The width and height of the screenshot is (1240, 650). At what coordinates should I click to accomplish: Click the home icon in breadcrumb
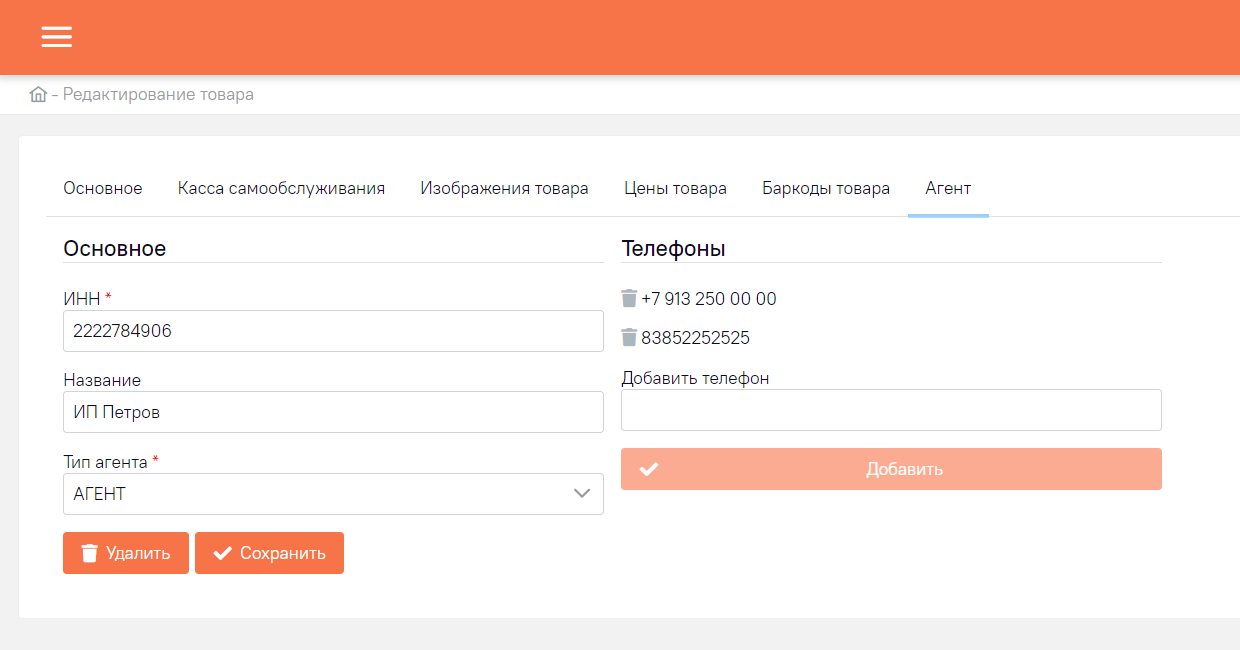click(38, 95)
